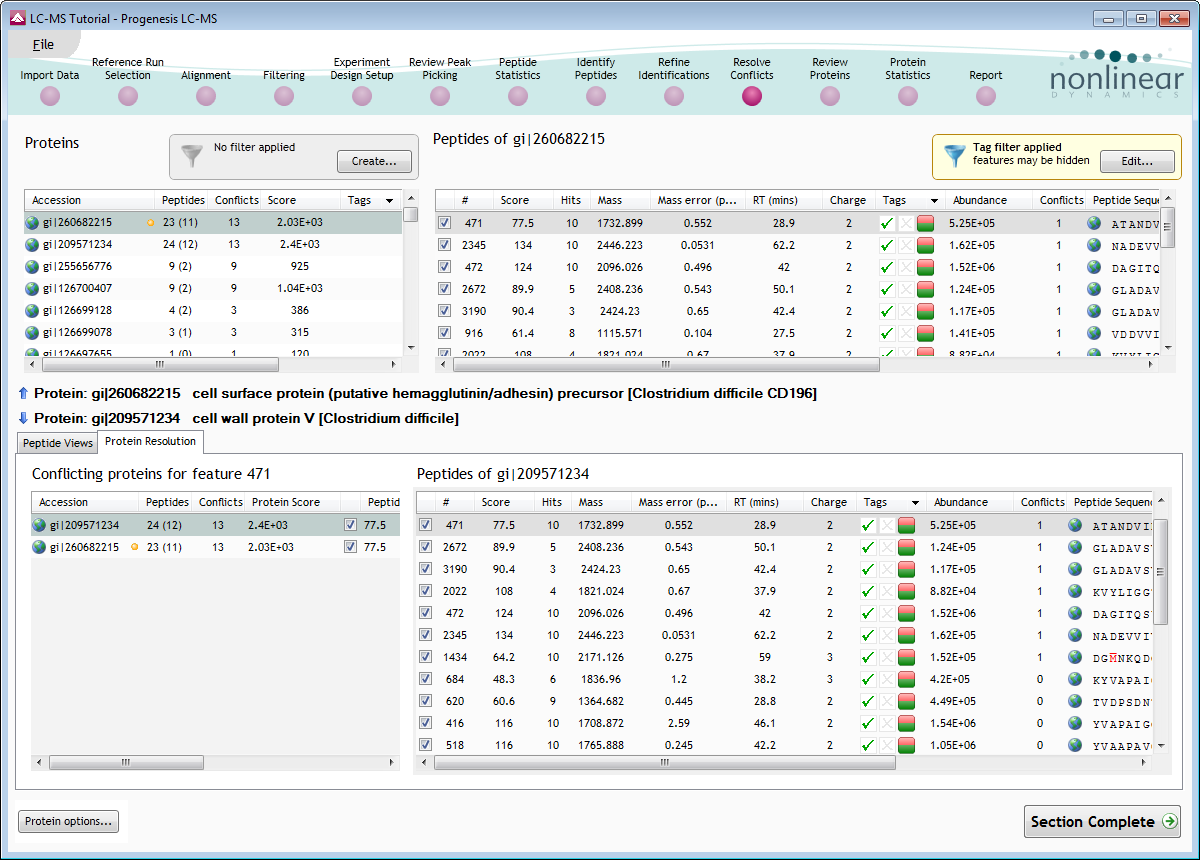Switch to the Peptide Views tab
This screenshot has height=860, width=1200.
click(57, 443)
